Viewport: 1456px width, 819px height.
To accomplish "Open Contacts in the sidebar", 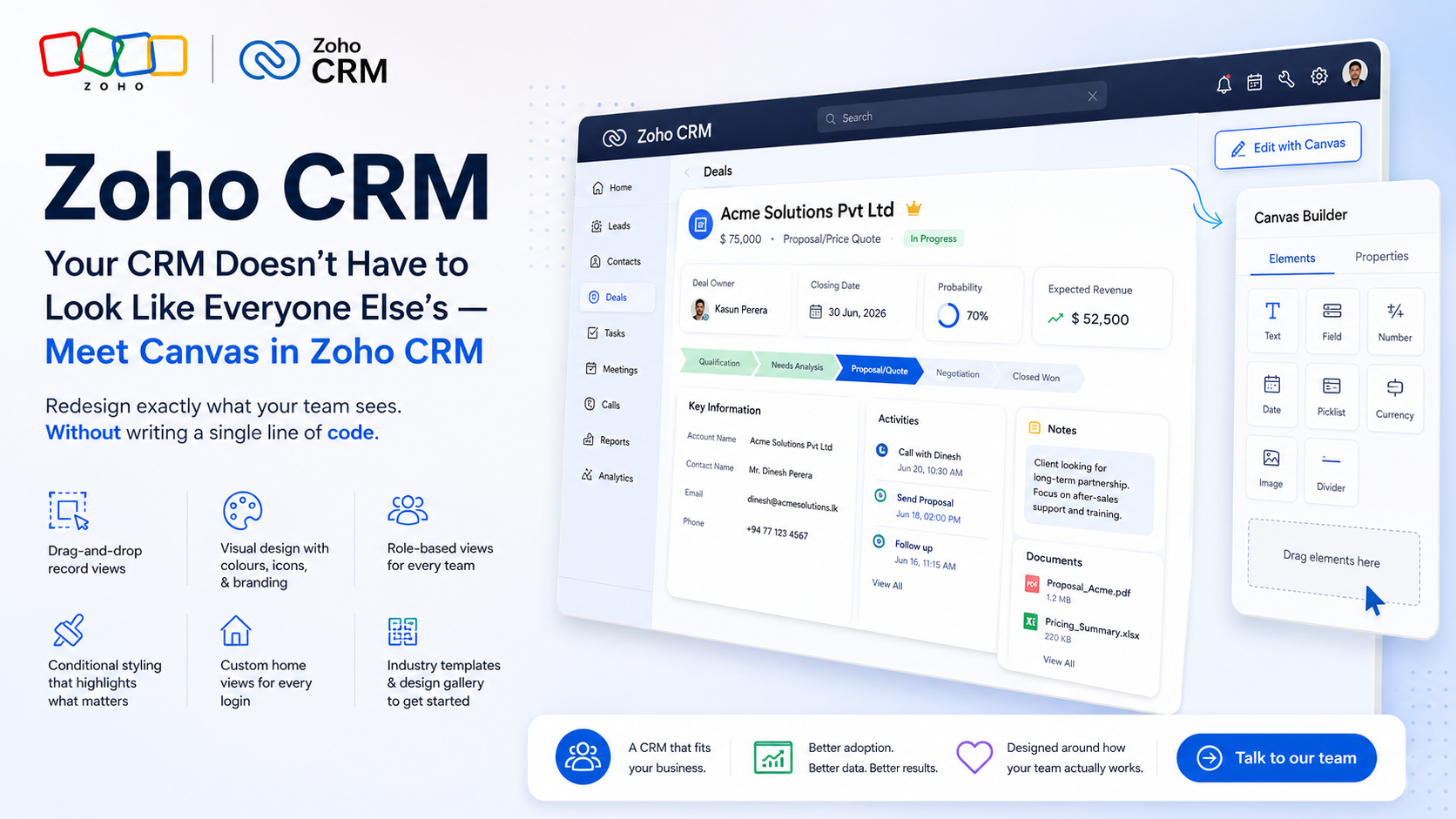I will 616,262.
